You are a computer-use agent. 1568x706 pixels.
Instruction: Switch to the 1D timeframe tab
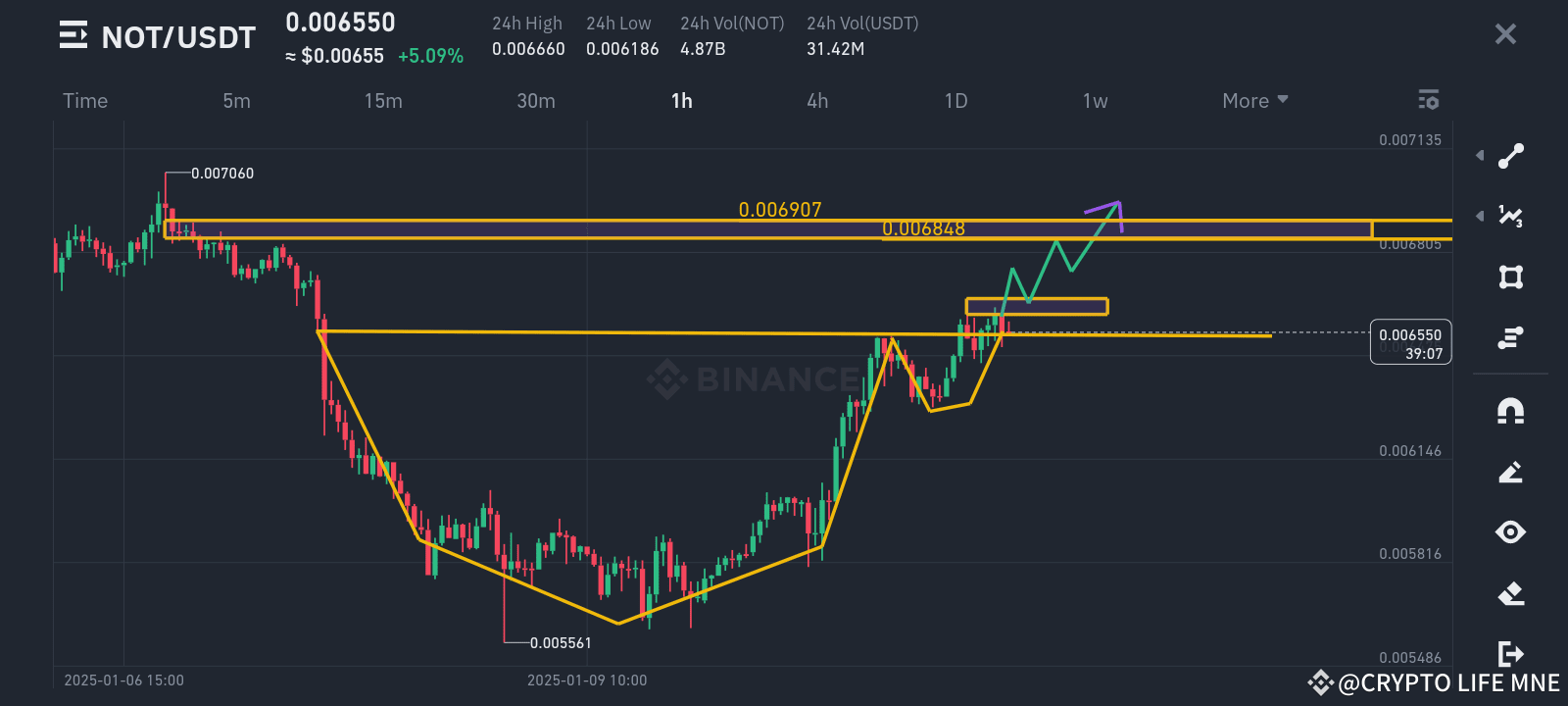click(955, 100)
